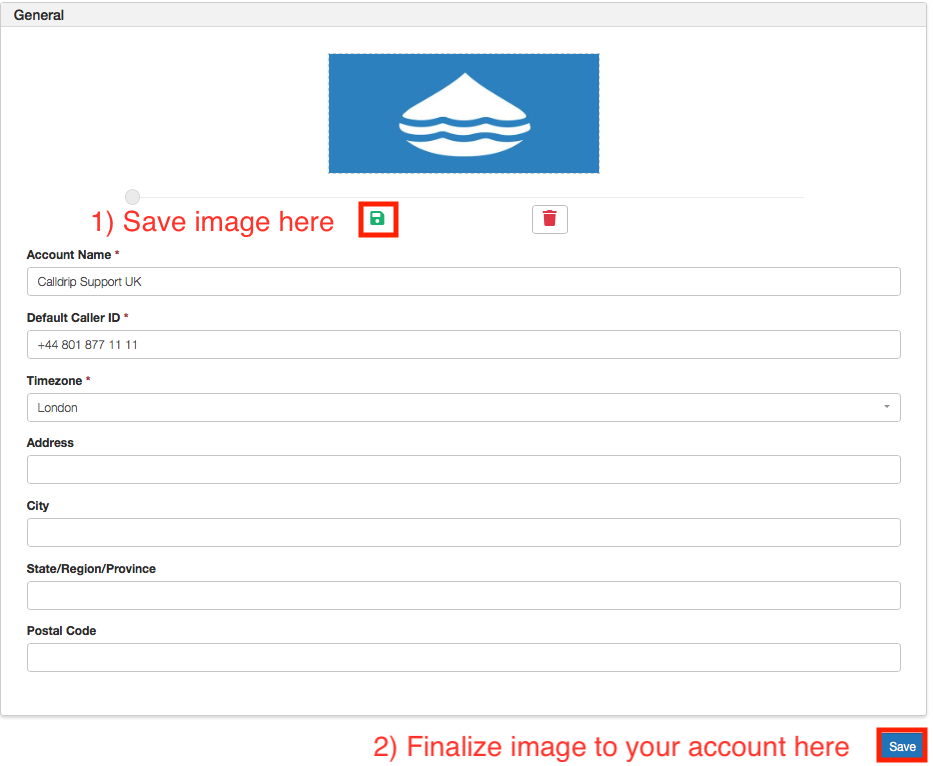Screen dimensions: 933x766
Task: Select the uploaded logo image preview
Action: pyautogui.click(x=464, y=114)
